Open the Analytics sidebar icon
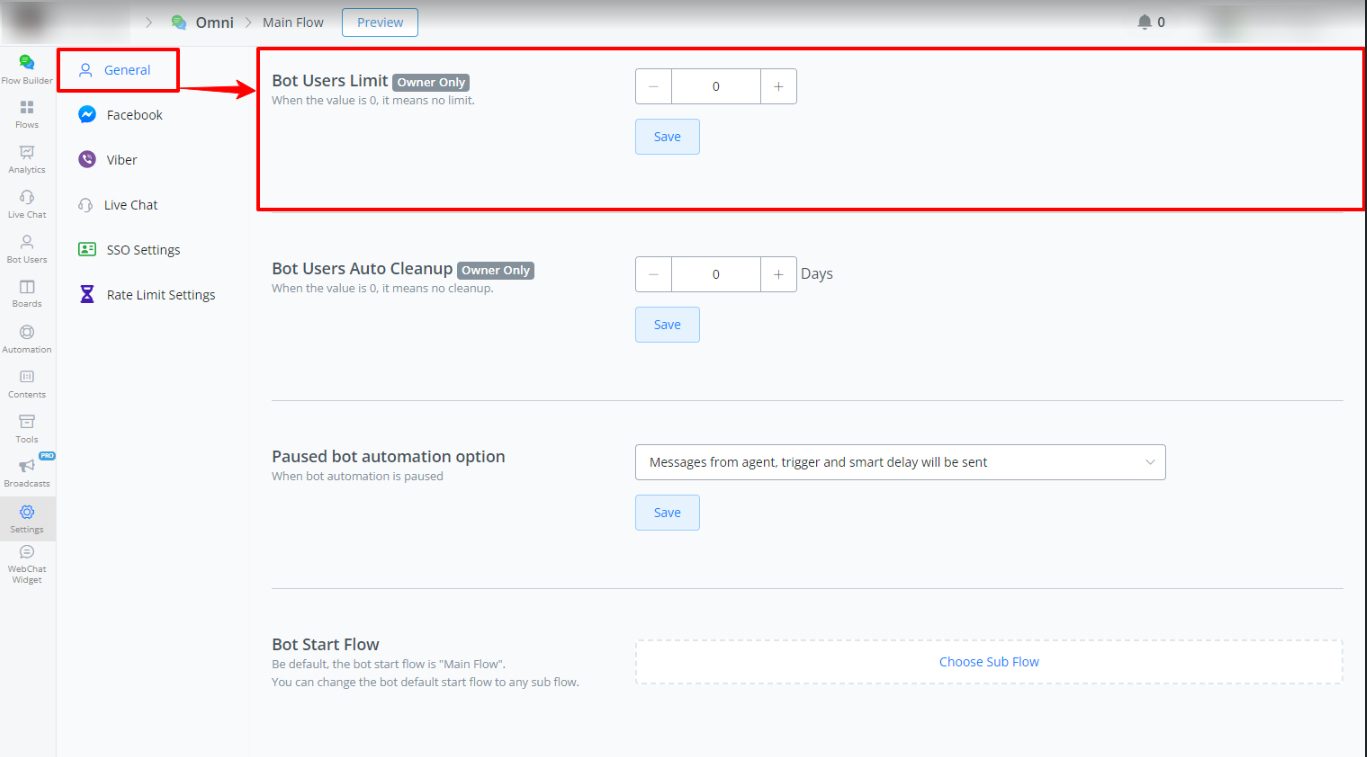This screenshot has height=757, width=1367. pos(27,158)
